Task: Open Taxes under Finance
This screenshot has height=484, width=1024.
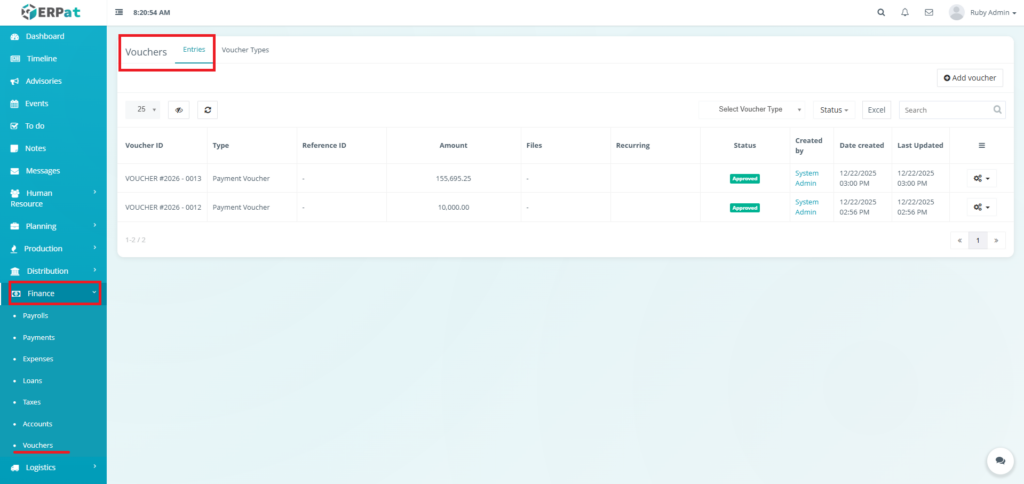Action: [x=31, y=402]
